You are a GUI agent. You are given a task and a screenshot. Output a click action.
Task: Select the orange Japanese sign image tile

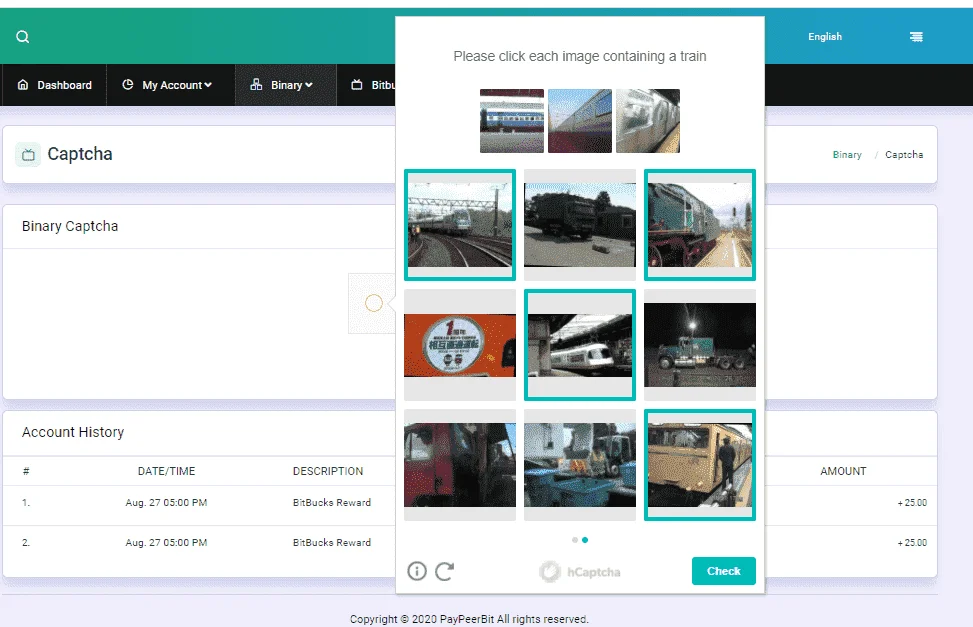[x=460, y=345]
